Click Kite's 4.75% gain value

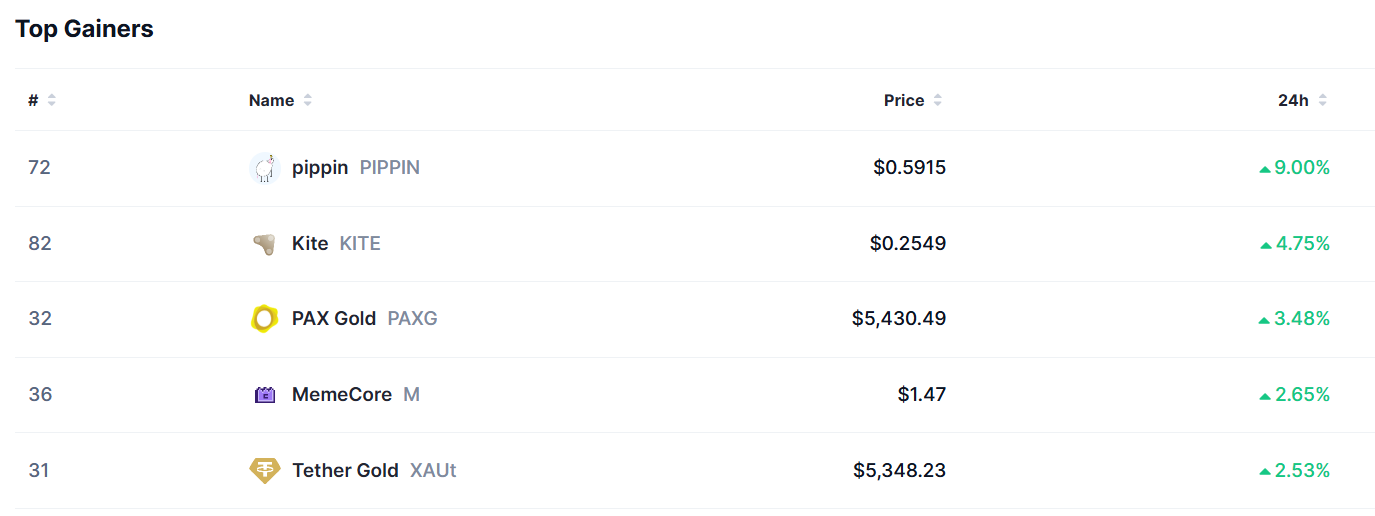[1301, 244]
